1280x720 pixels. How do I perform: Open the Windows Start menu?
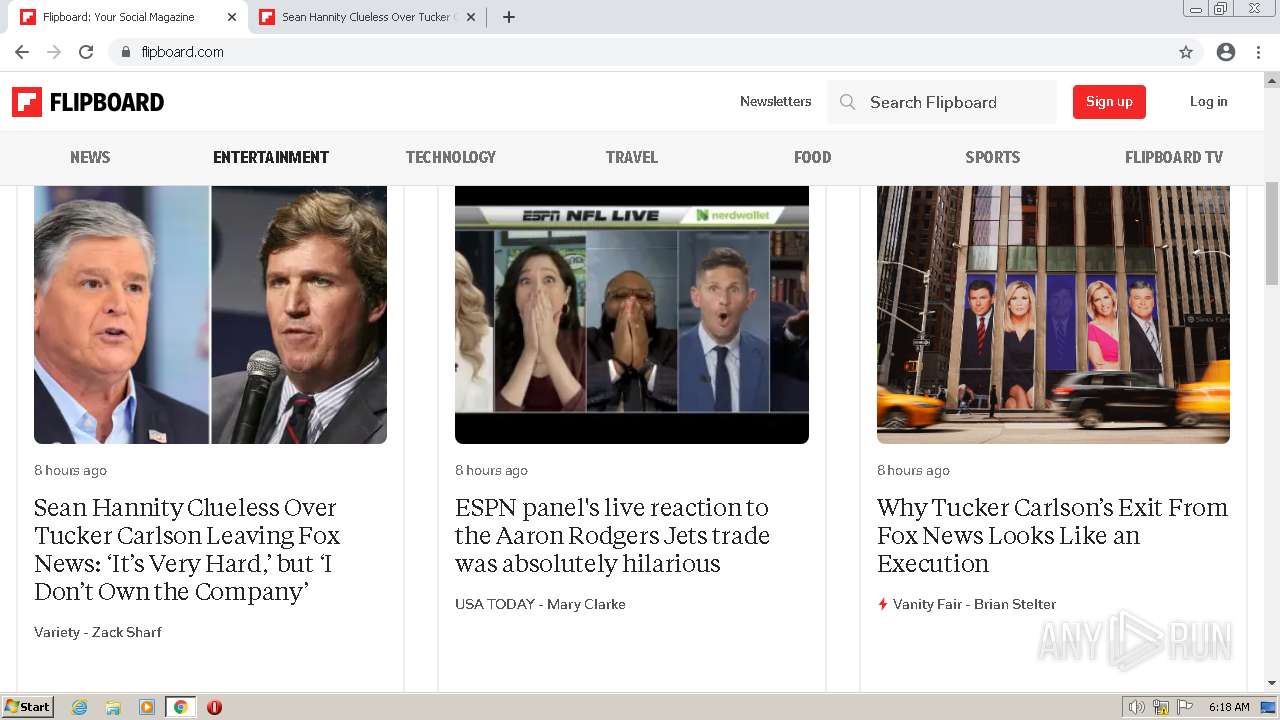tap(27, 707)
